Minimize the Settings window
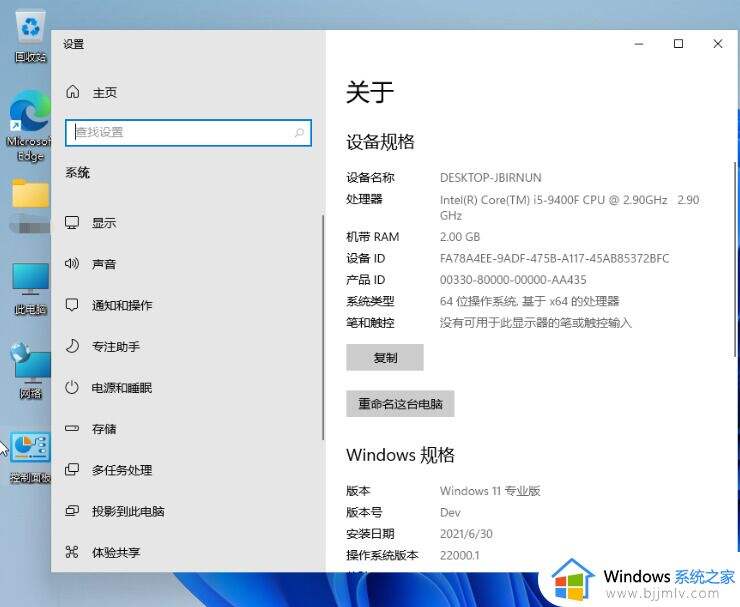 click(639, 44)
